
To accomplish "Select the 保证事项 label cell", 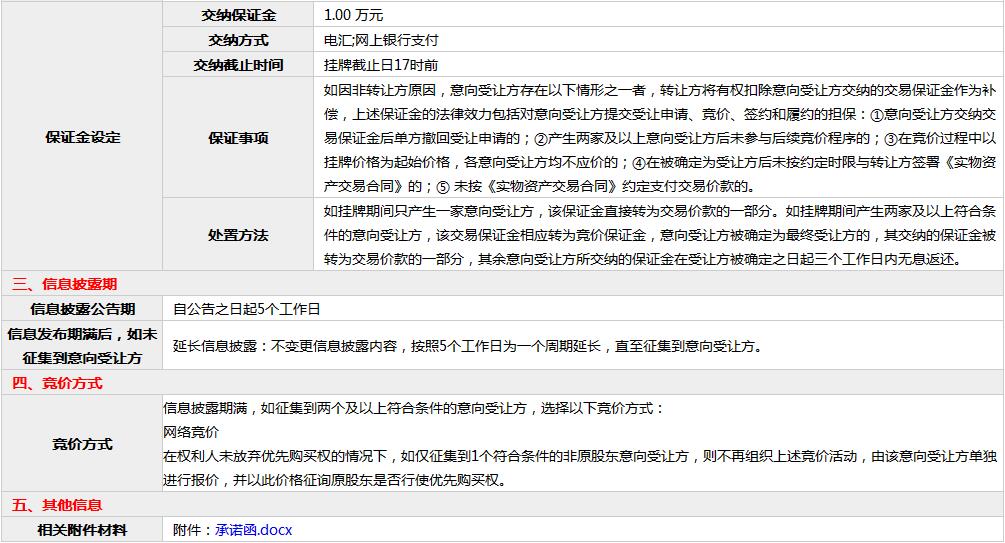I will point(238,138).
